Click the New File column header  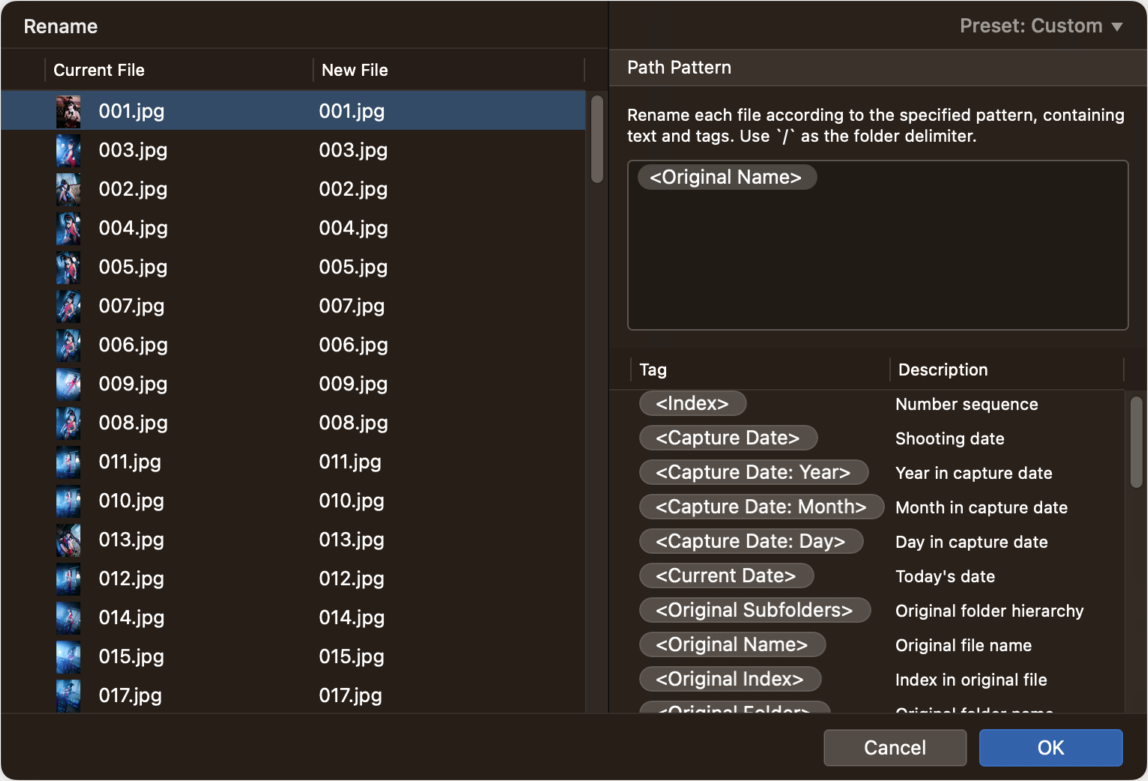pyautogui.click(x=449, y=70)
